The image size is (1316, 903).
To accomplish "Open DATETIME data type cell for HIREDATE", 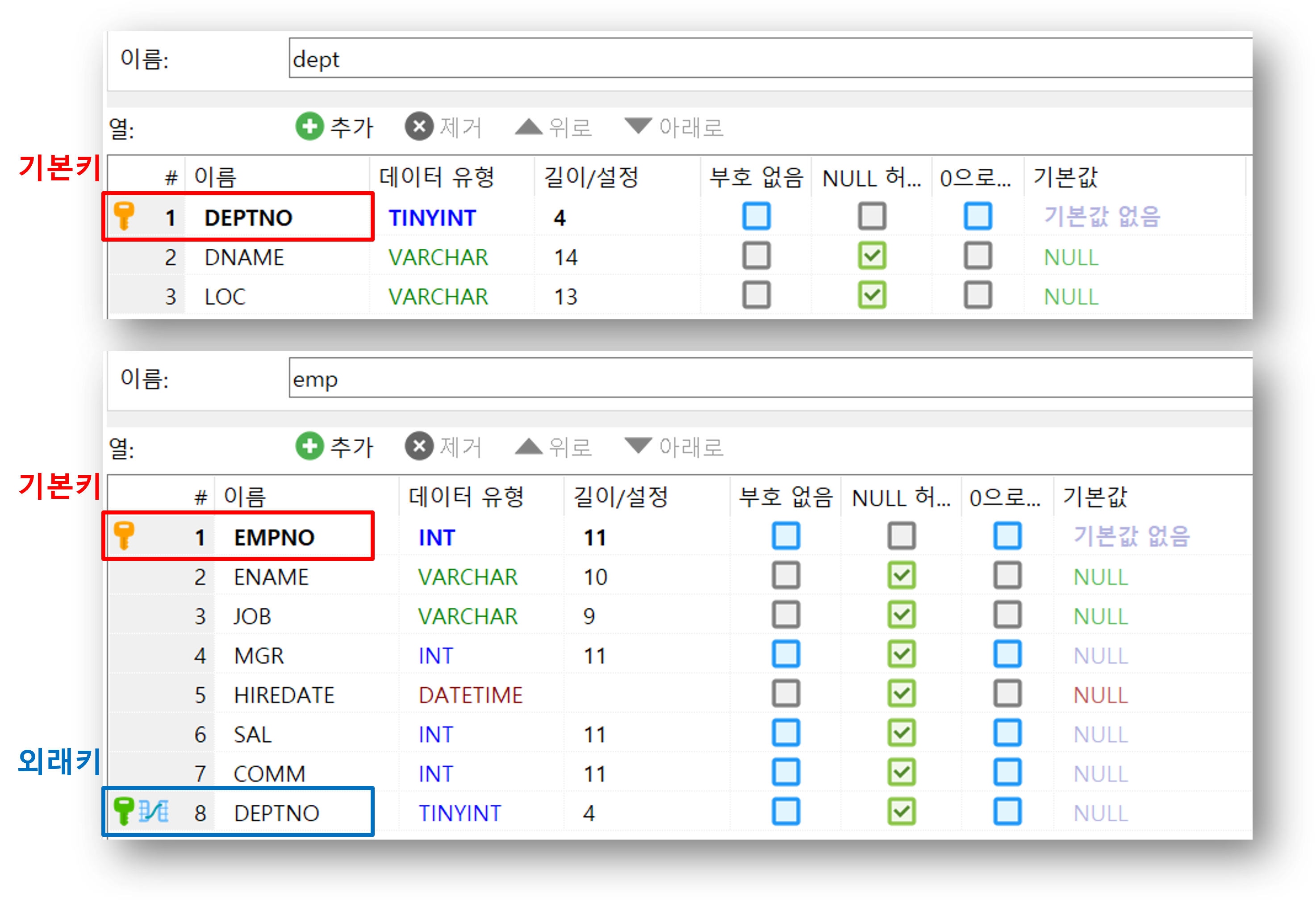I will click(470, 694).
